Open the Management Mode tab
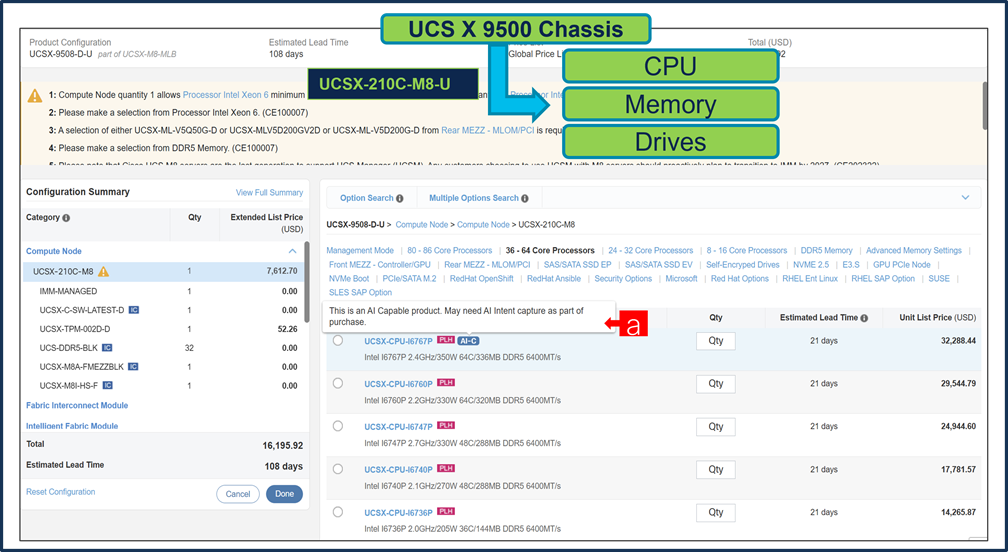Image resolution: width=1008 pixels, height=552 pixels. pos(360,251)
